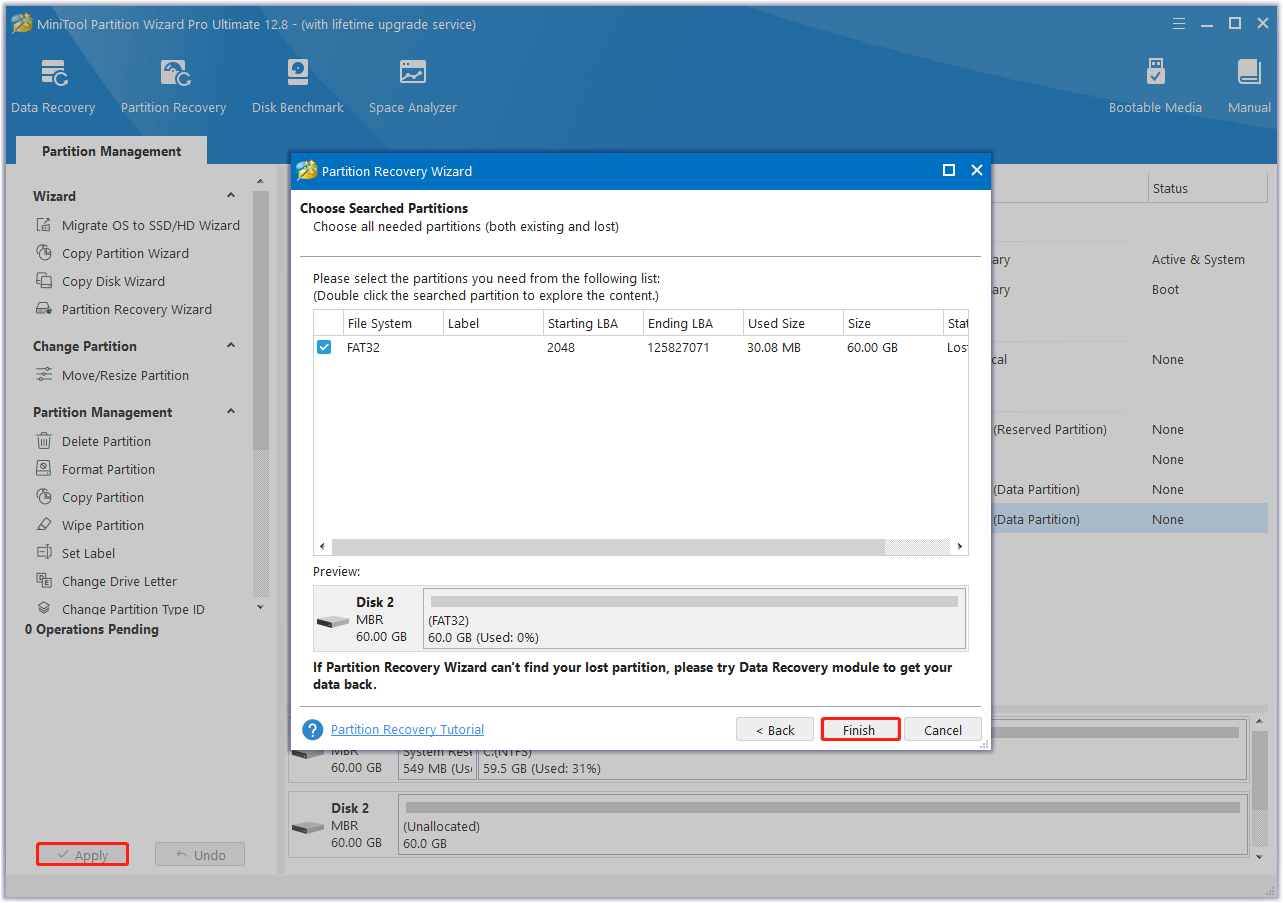Click the blue help question mark icon
Viewport: 1283px width, 903px height.
pyautogui.click(x=313, y=730)
